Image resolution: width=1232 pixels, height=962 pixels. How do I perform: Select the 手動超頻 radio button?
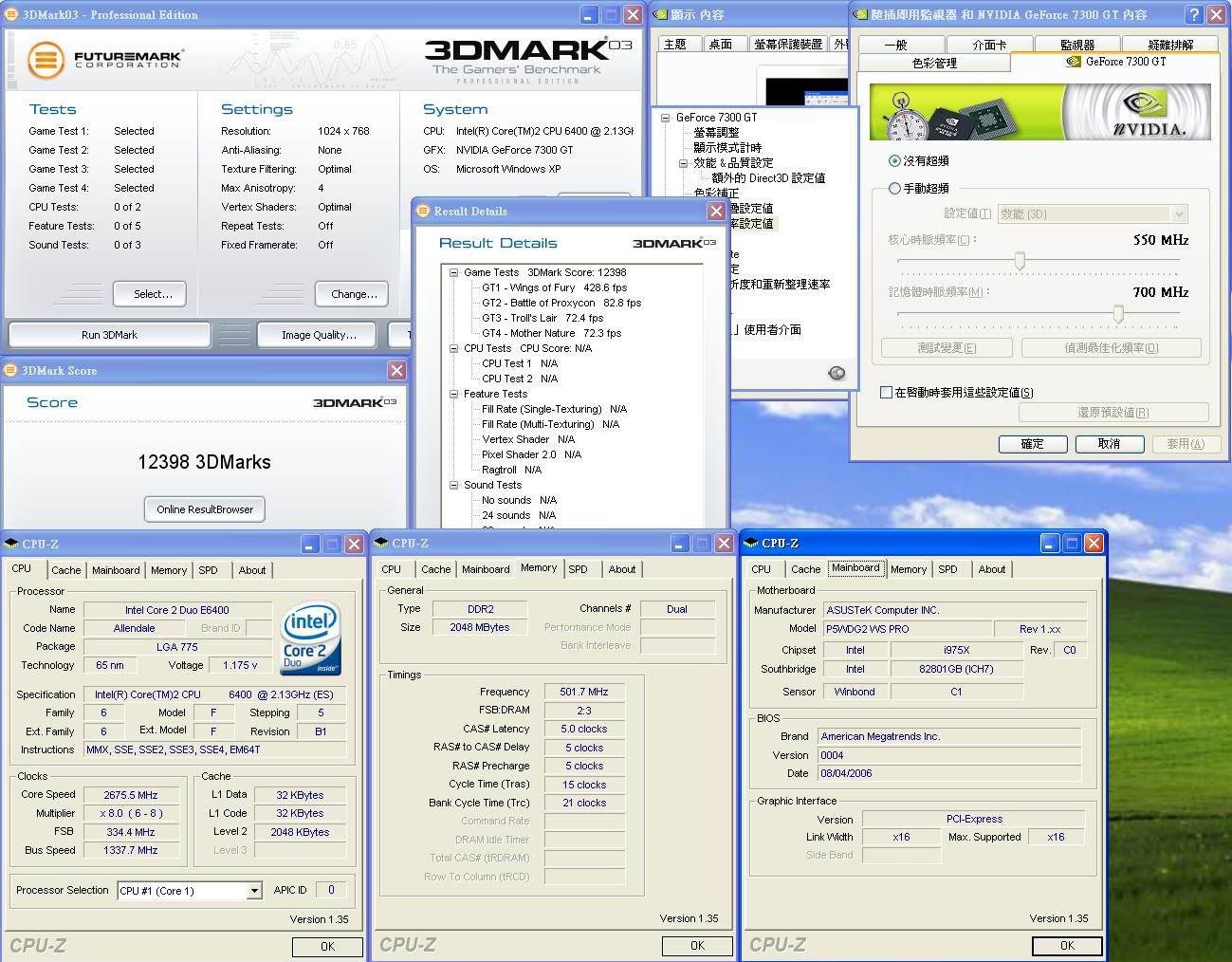click(894, 188)
